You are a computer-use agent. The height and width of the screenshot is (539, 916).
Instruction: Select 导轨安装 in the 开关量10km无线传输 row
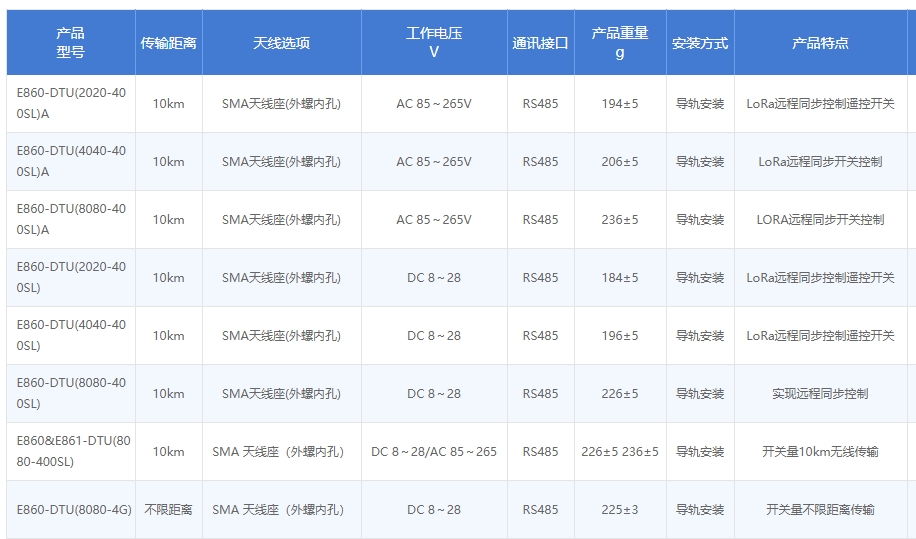pos(700,451)
